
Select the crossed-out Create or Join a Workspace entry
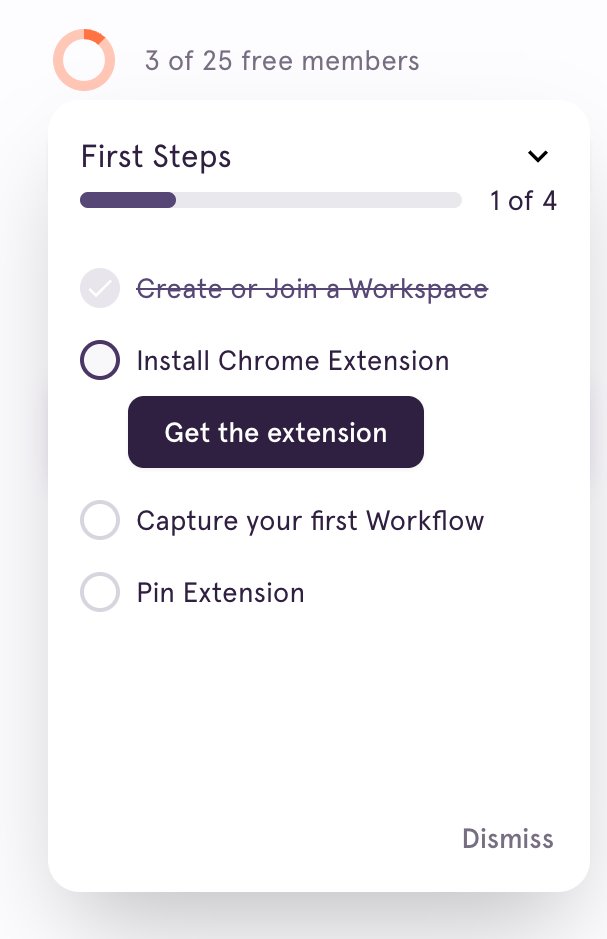click(311, 288)
